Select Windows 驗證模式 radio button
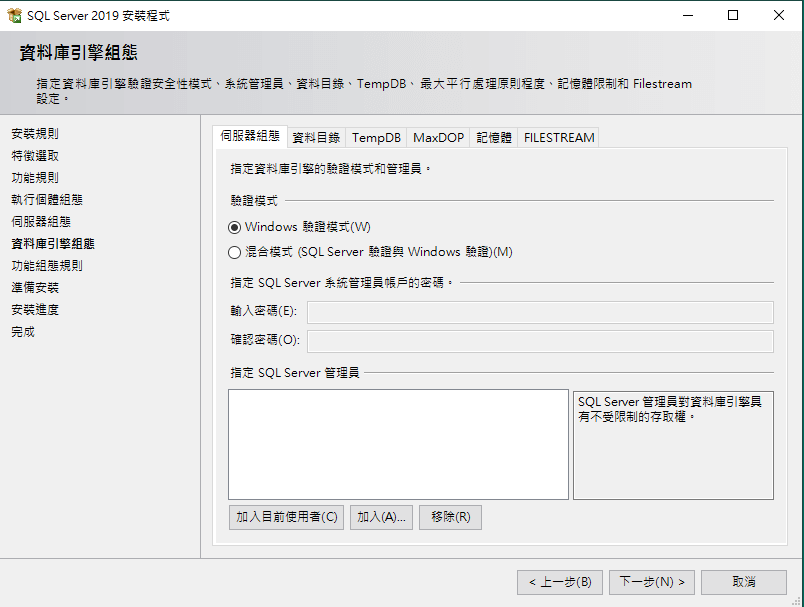 [x=235, y=227]
